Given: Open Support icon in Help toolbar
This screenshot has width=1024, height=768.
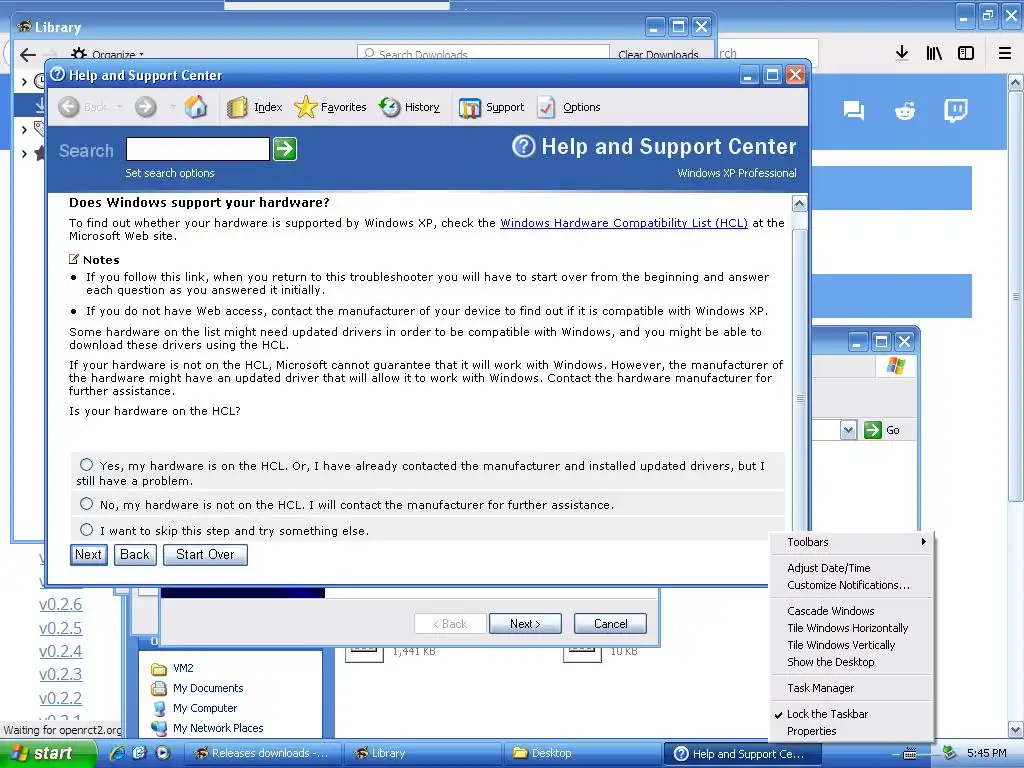Looking at the screenshot, I should 470,108.
